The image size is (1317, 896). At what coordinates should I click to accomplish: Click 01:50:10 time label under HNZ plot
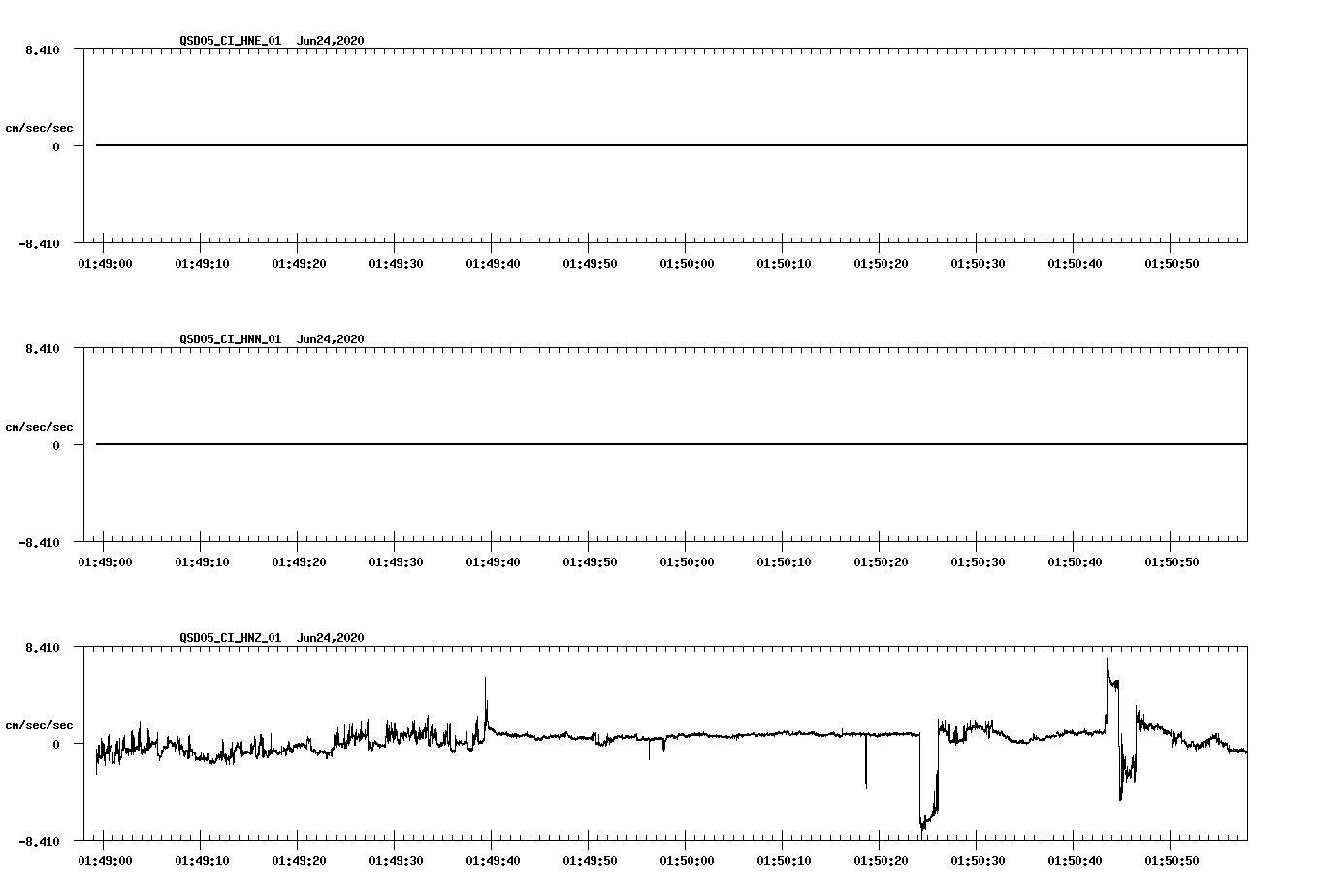(x=784, y=861)
